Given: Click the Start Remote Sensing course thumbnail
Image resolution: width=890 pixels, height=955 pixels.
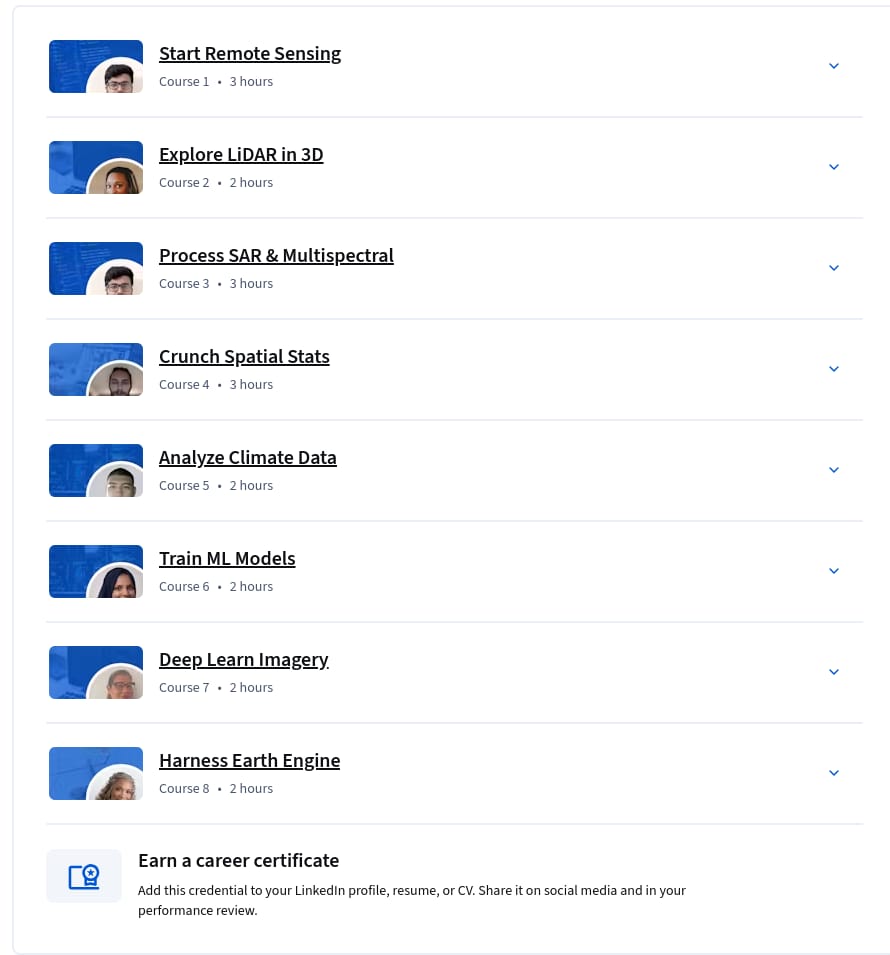Looking at the screenshot, I should pos(96,66).
